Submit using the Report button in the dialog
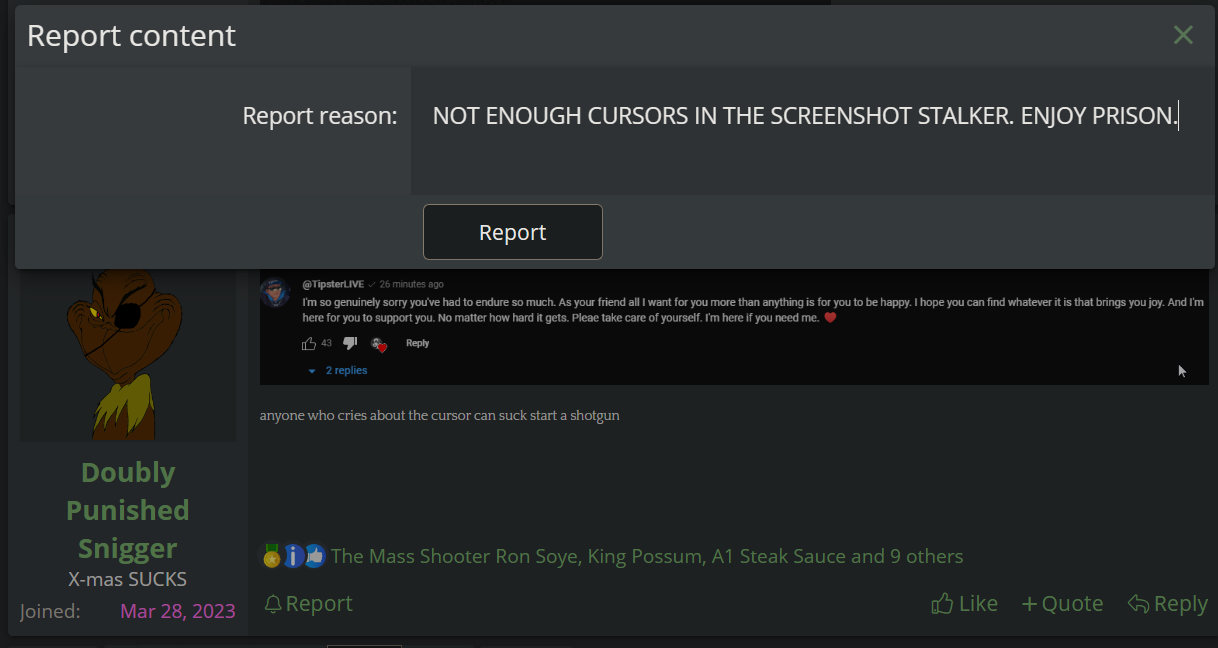 coord(512,232)
